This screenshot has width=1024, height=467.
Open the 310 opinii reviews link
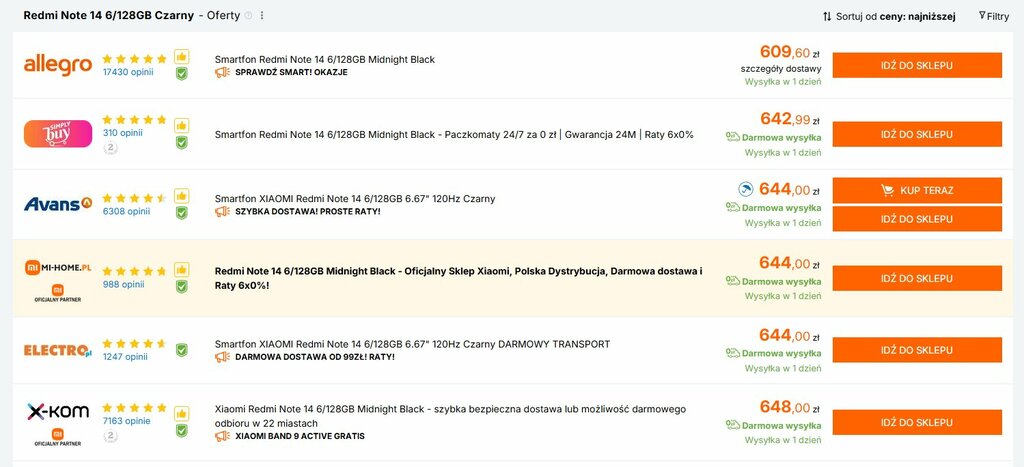coord(122,133)
